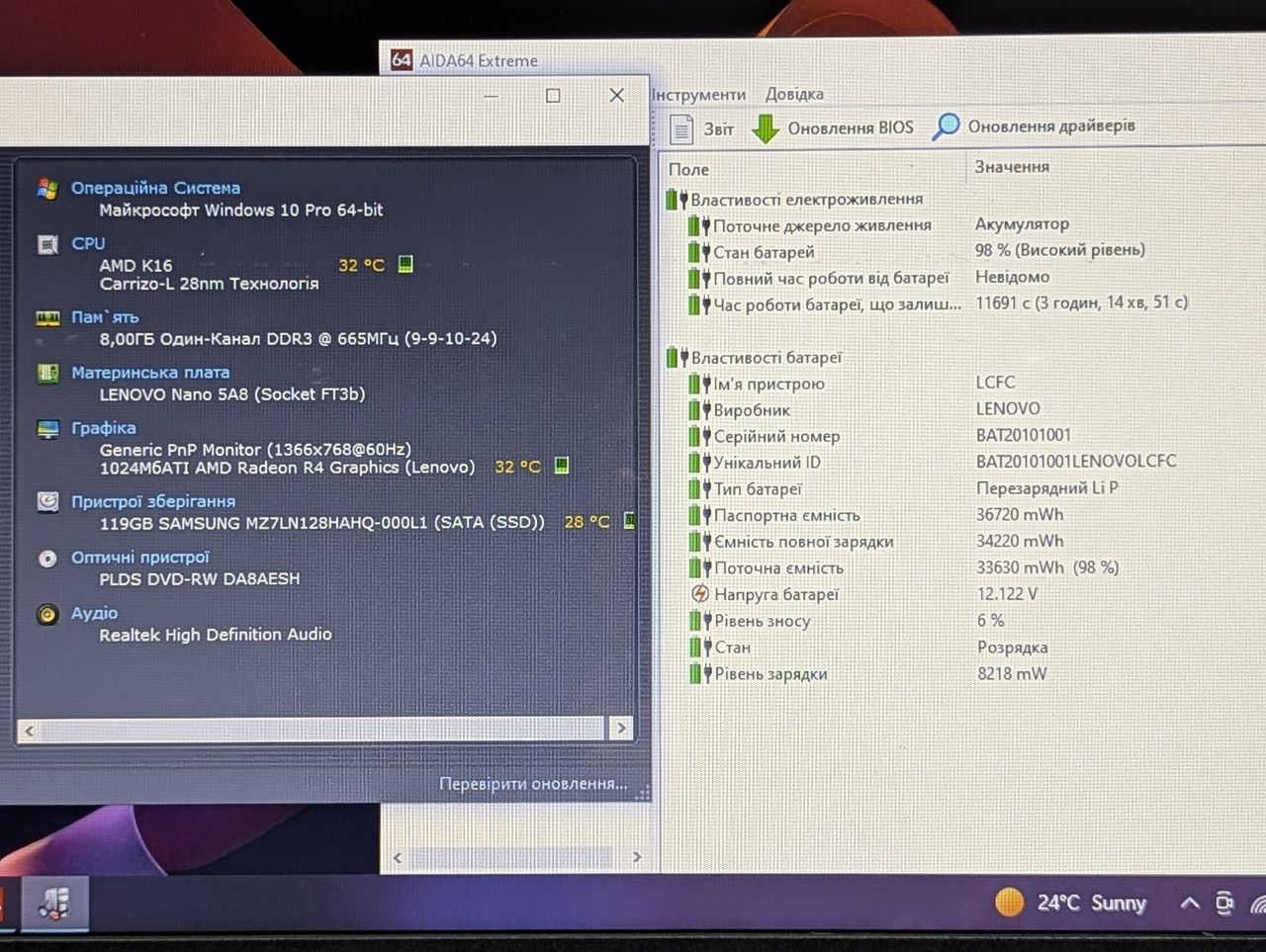Open the 24°C Sunny weather widget

1070,903
